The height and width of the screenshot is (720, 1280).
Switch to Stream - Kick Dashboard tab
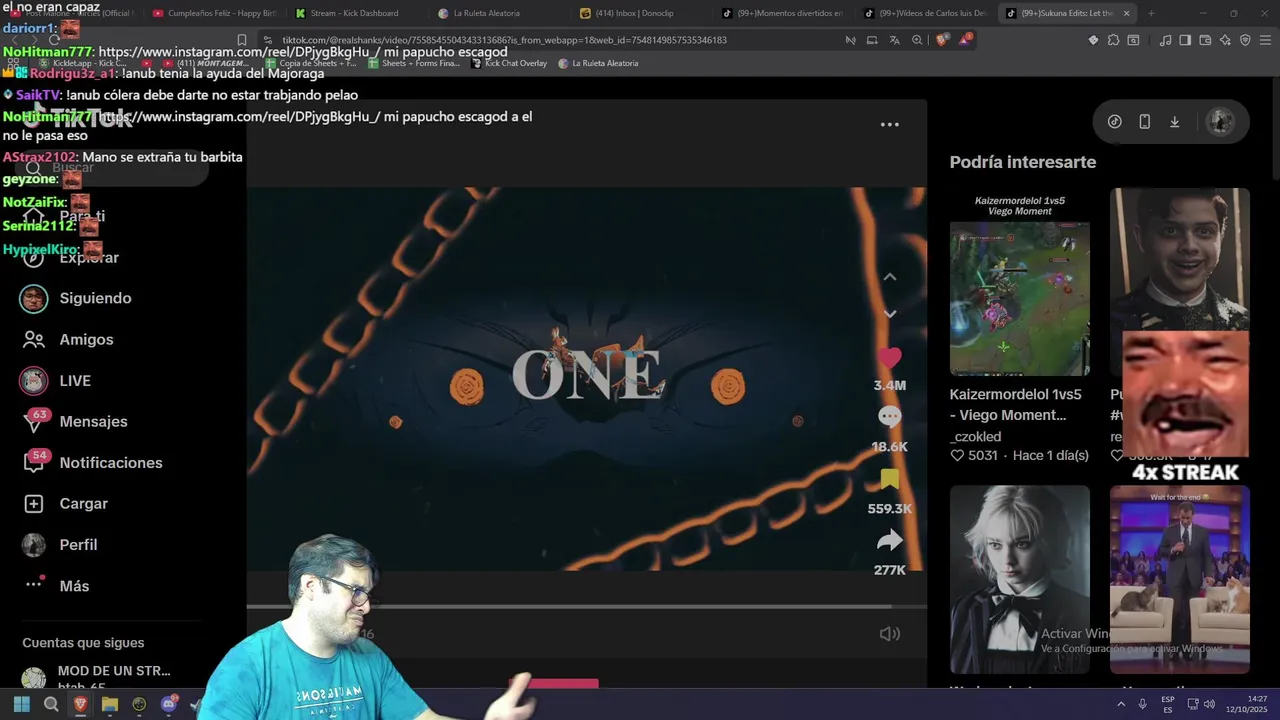354,13
